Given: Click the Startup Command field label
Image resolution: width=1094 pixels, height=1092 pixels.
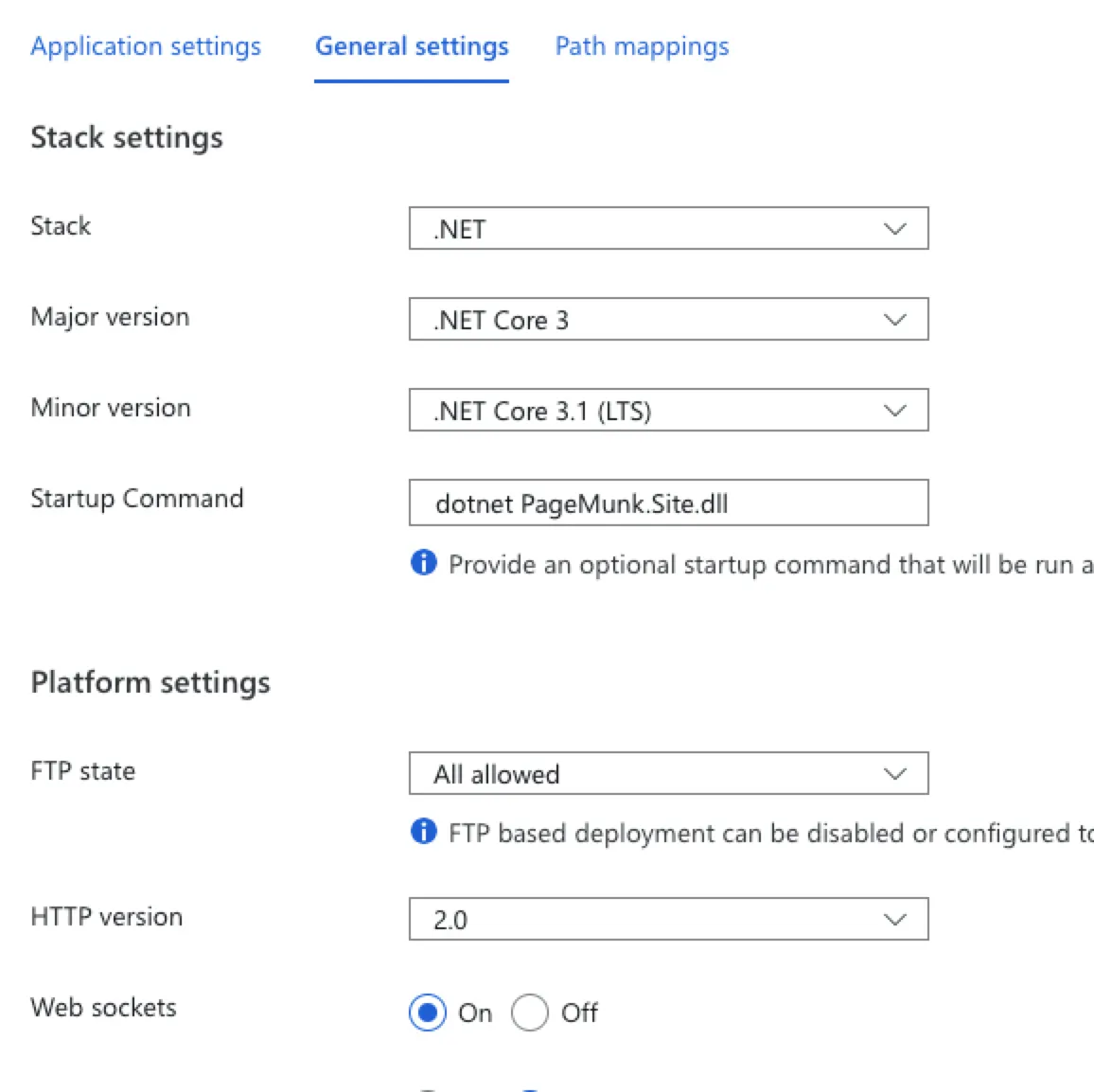Looking at the screenshot, I should coord(137,499).
